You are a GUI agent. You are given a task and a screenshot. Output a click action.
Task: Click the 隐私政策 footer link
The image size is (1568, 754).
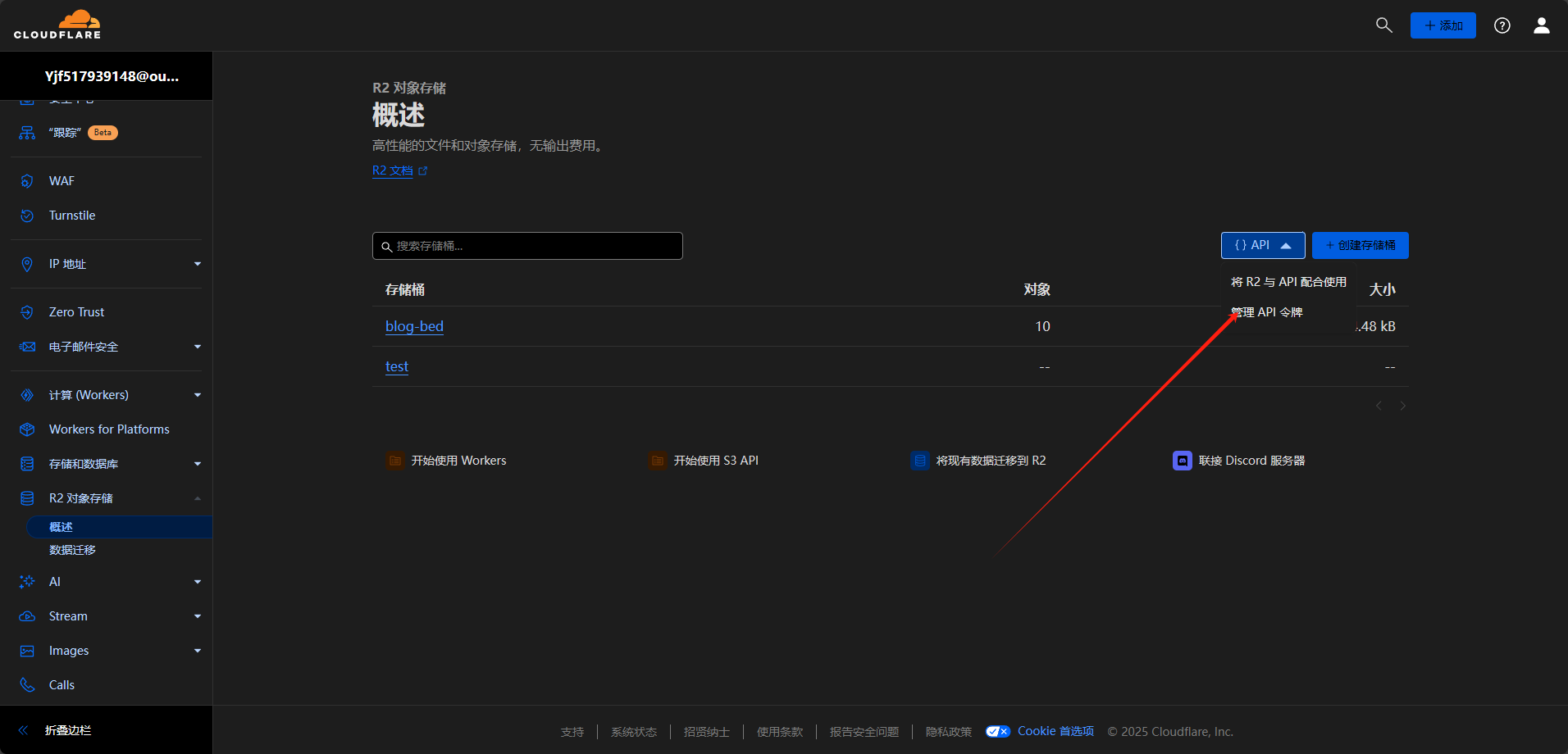click(x=949, y=732)
